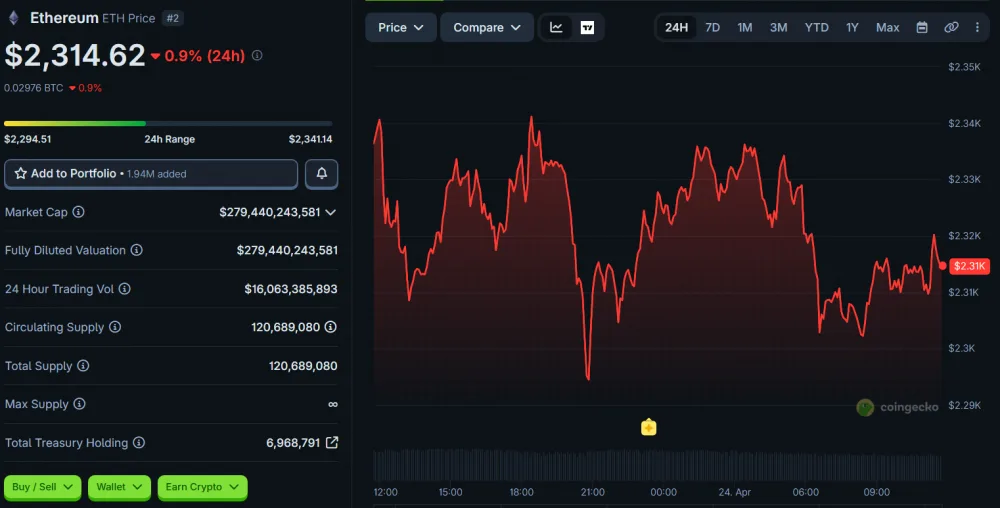Click the $2,314.62 price text
1000x508 pixels.
point(75,55)
